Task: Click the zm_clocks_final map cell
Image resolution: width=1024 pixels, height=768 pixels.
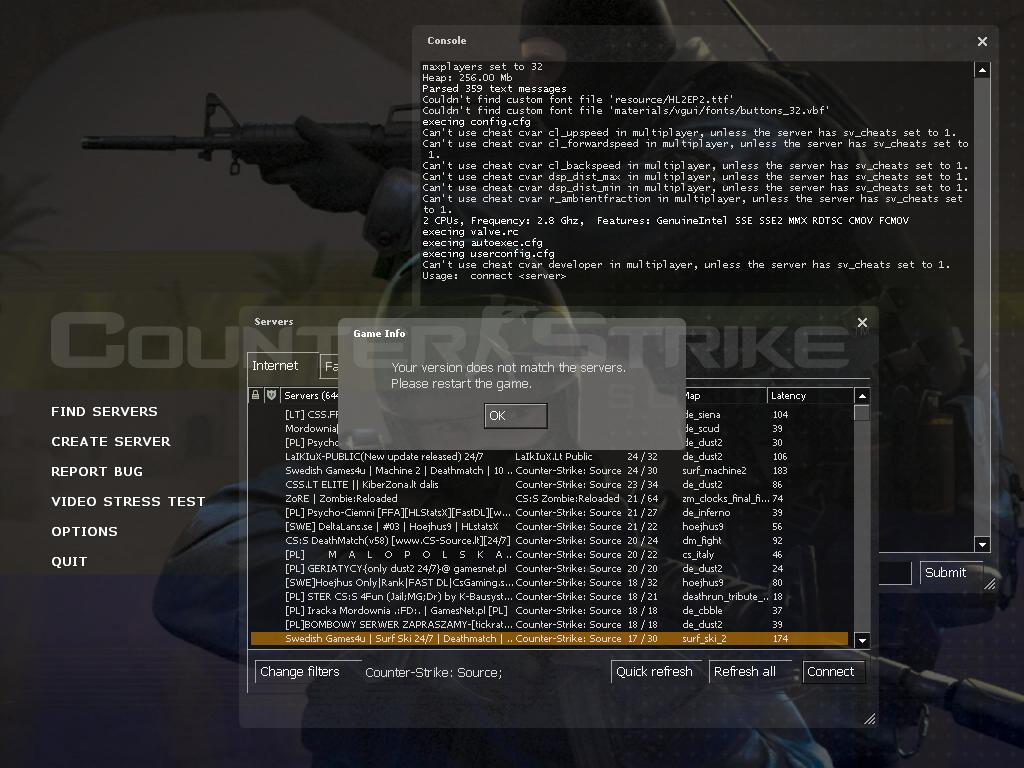Action: tap(726, 498)
